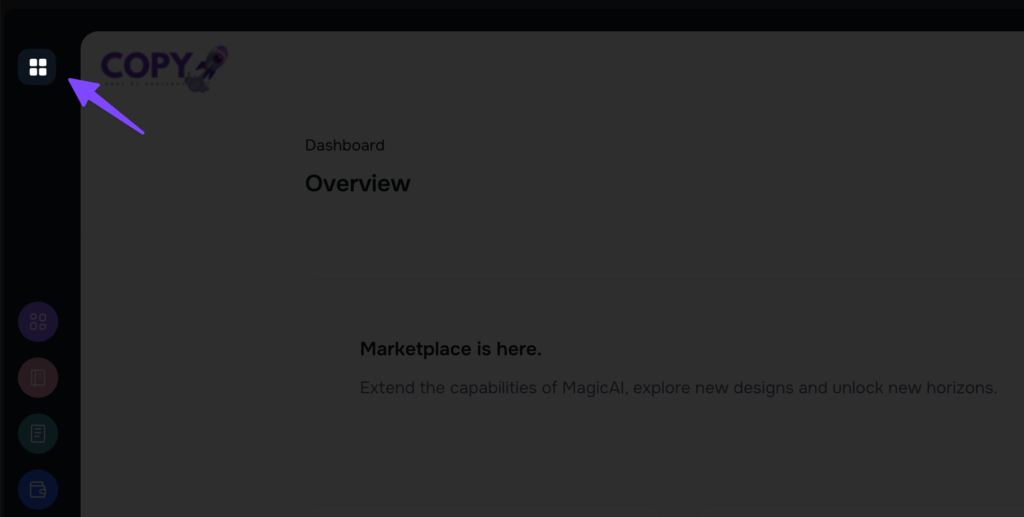The image size is (1024, 517).
Task: Click the rocket illustration in the logo
Action: (x=209, y=67)
